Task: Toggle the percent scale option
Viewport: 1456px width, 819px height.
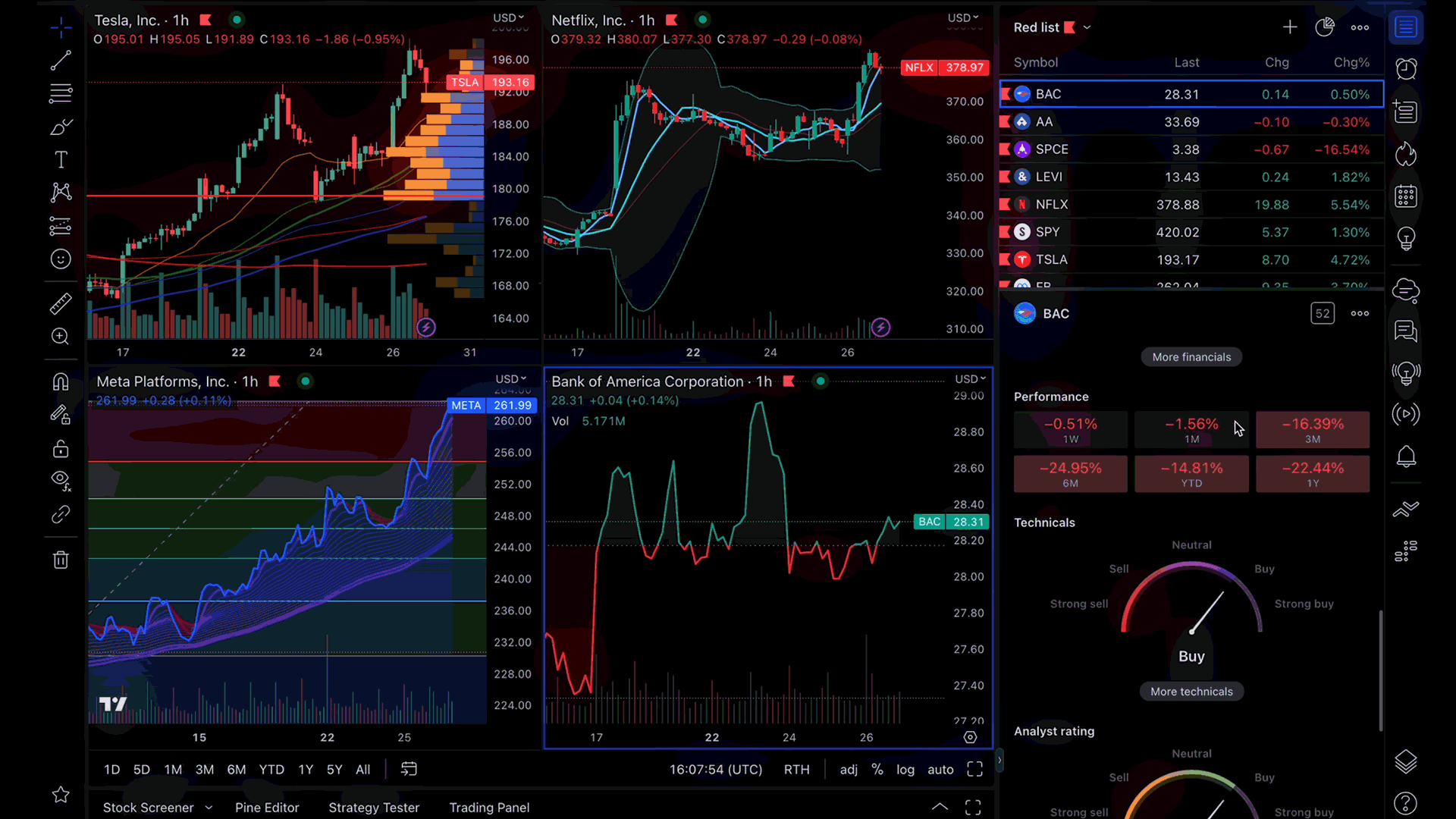Action: (877, 770)
